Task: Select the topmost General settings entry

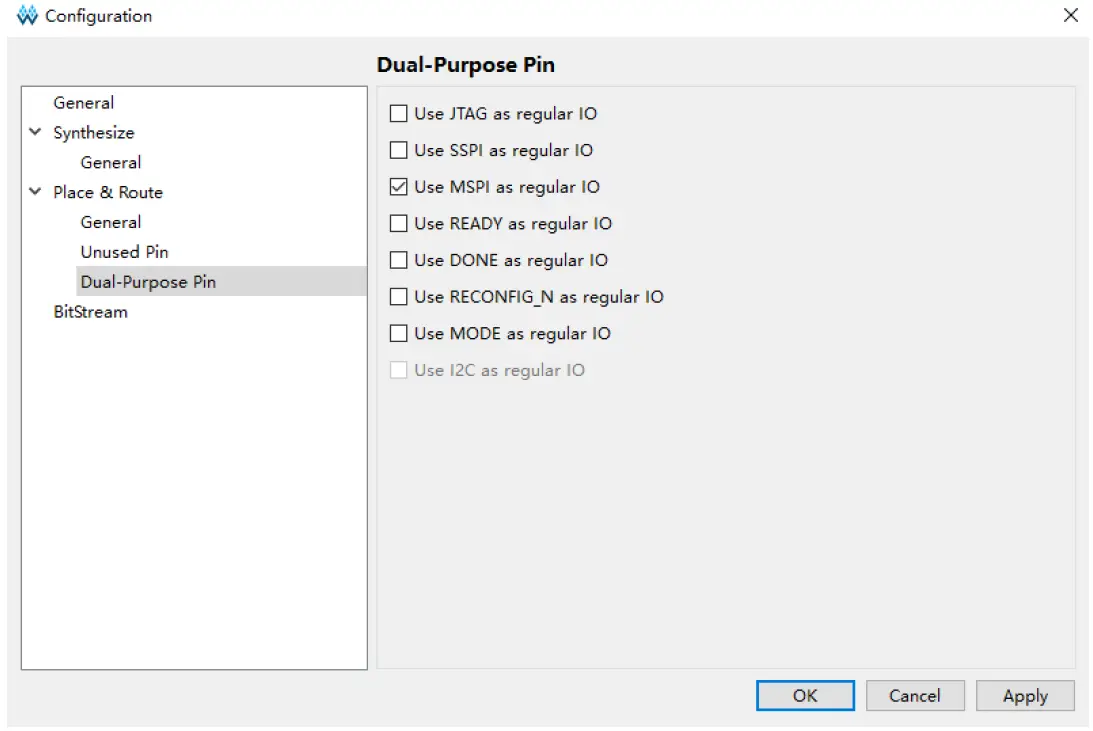Action: click(x=83, y=102)
